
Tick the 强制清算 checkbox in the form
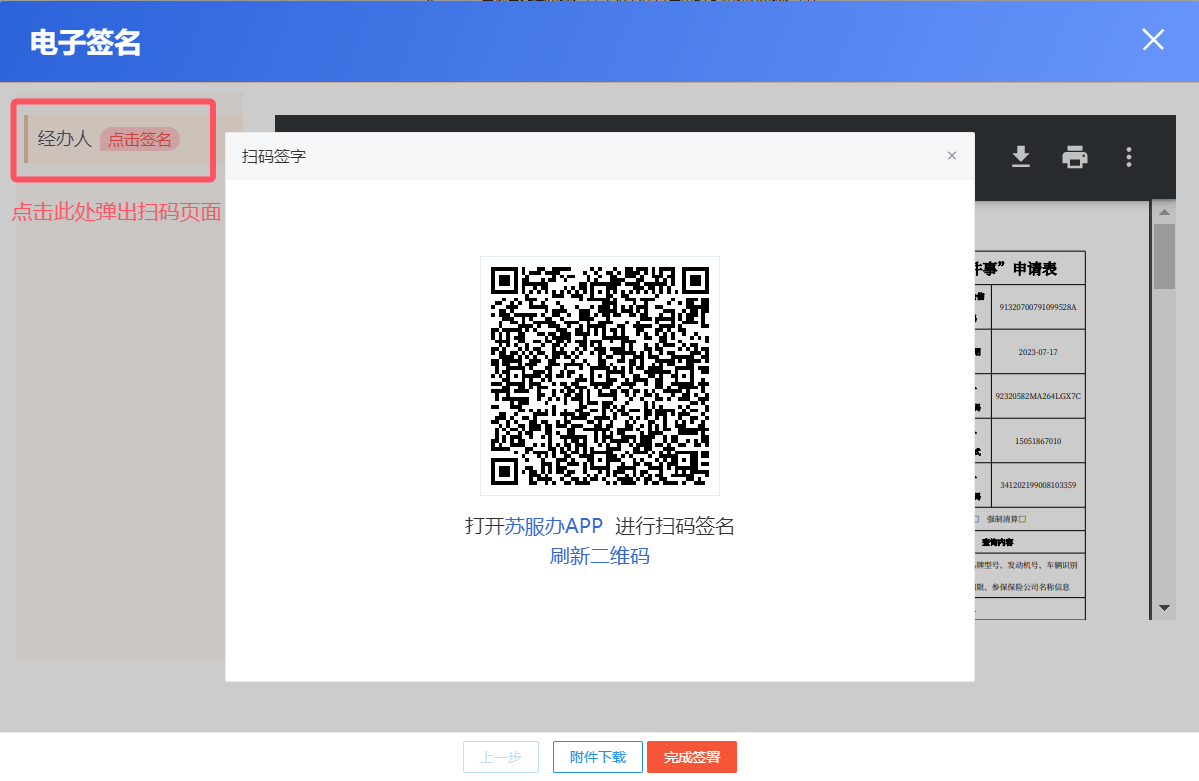pyautogui.click(x=1022, y=519)
